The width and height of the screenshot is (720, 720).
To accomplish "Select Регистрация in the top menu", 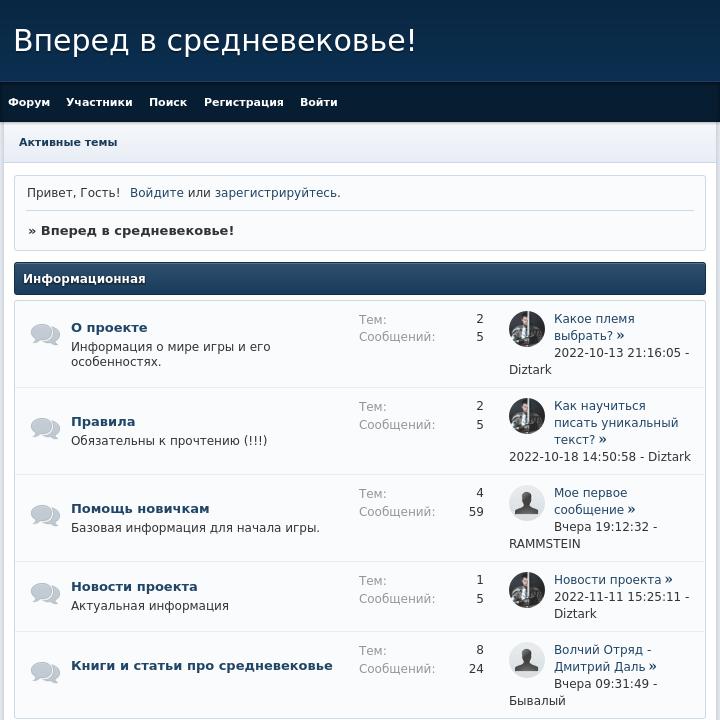I will (x=244, y=102).
